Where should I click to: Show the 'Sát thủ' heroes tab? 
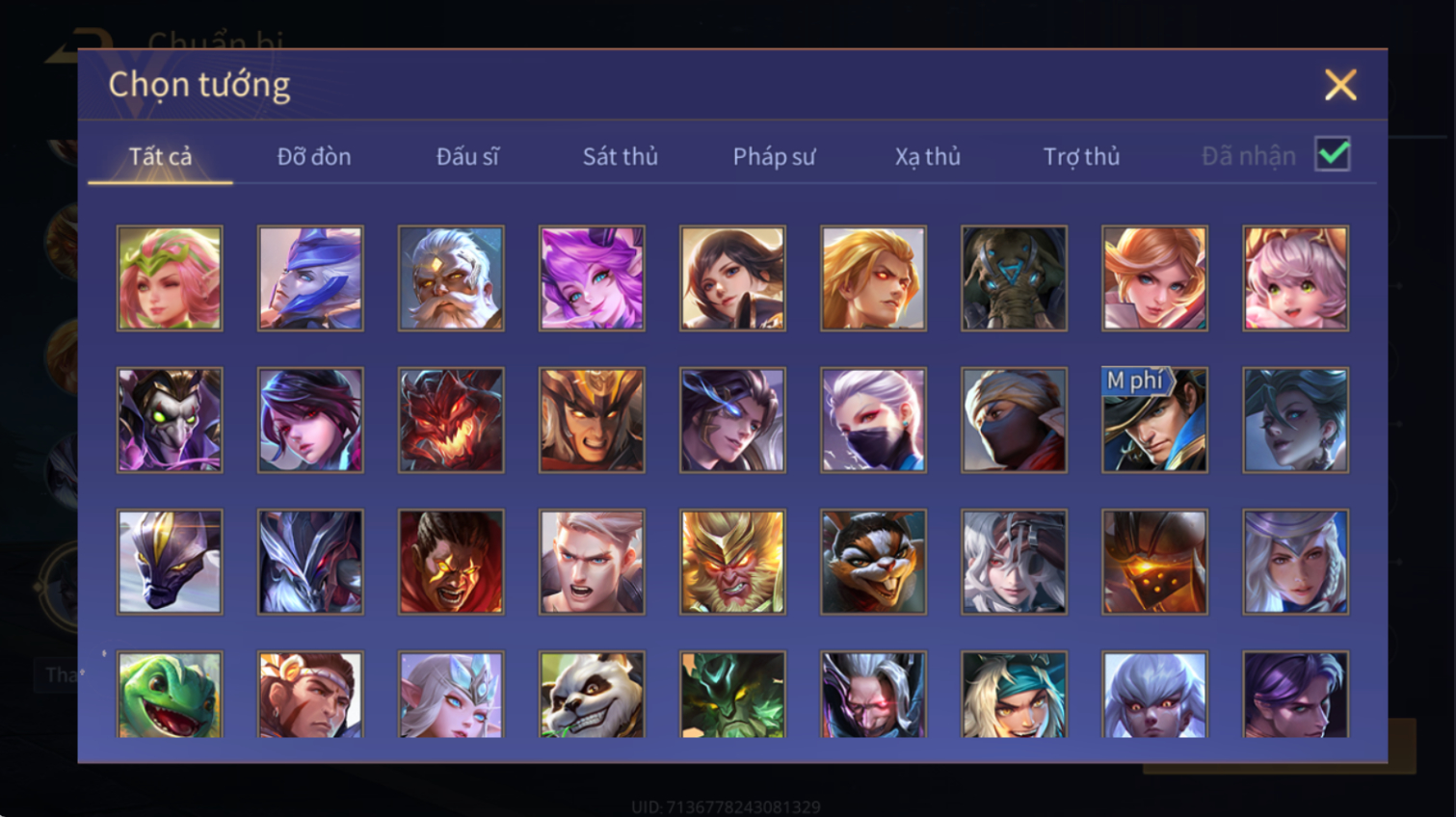click(x=620, y=156)
